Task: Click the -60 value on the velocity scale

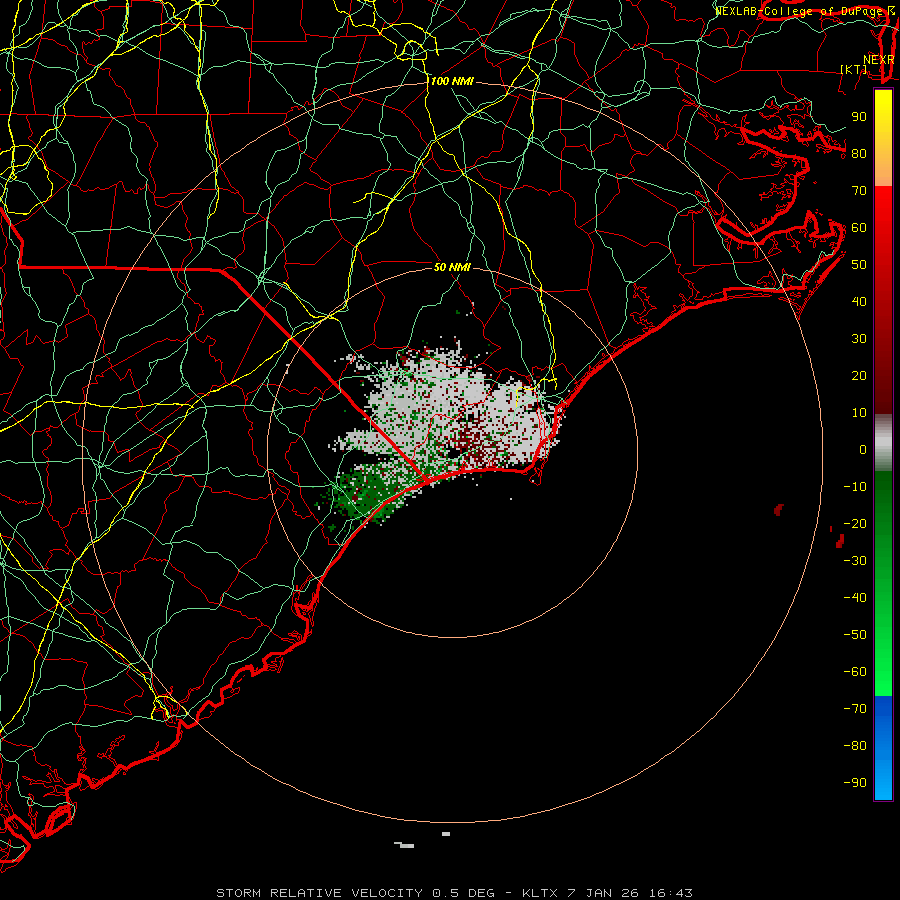Action: tap(855, 672)
